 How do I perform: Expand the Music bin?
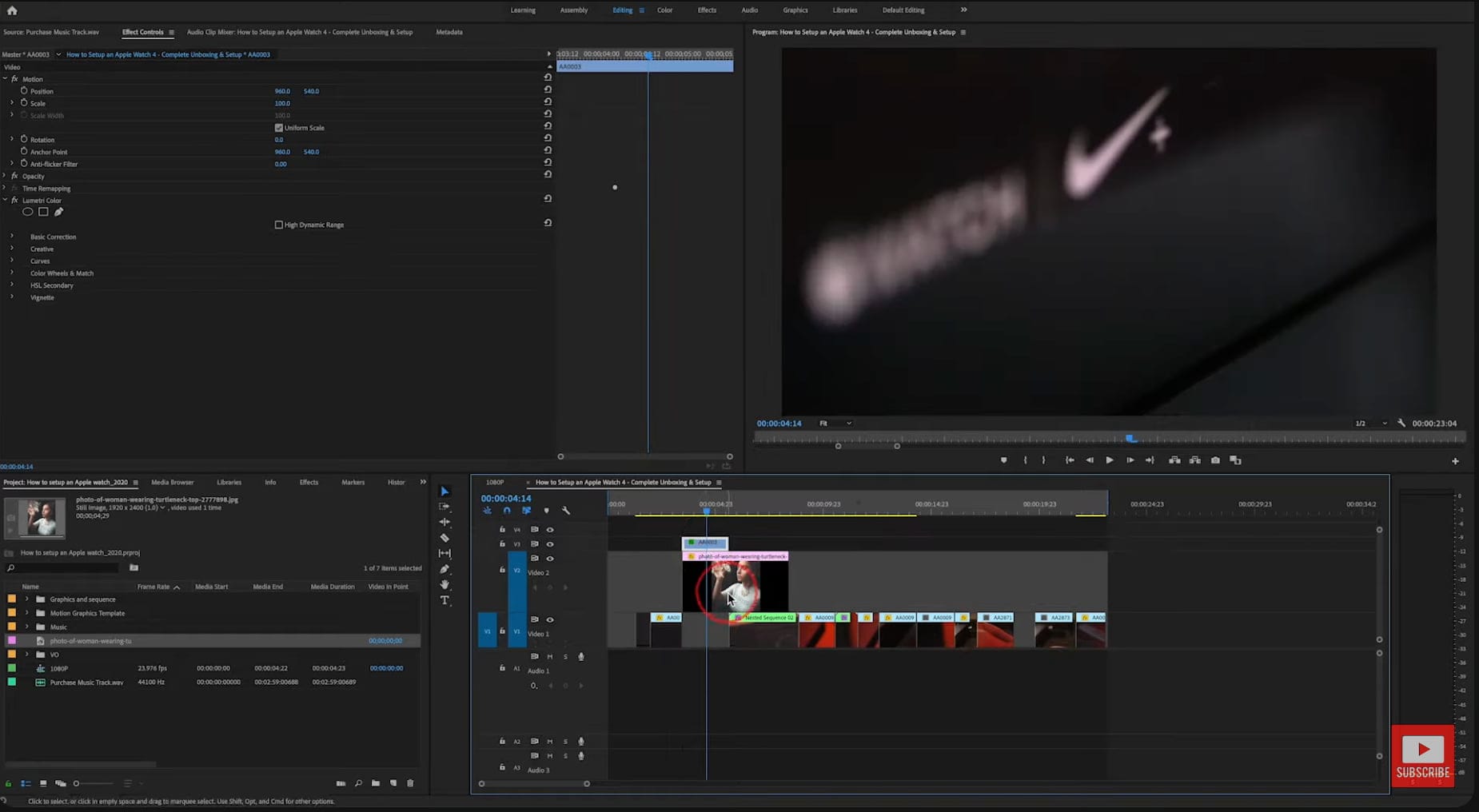pyautogui.click(x=26, y=627)
